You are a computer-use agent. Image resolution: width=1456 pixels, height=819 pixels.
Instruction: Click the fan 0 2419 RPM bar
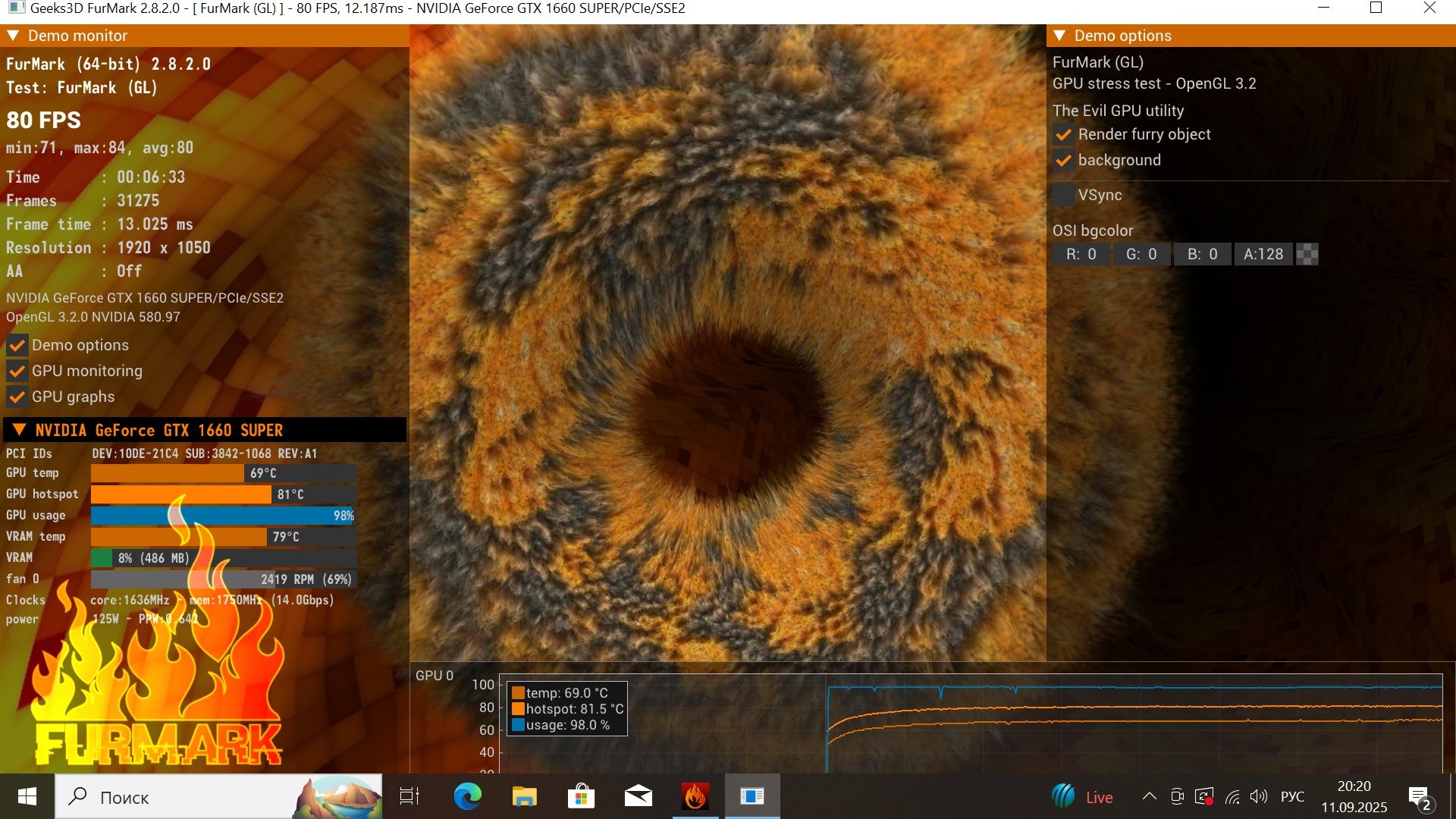coord(224,579)
